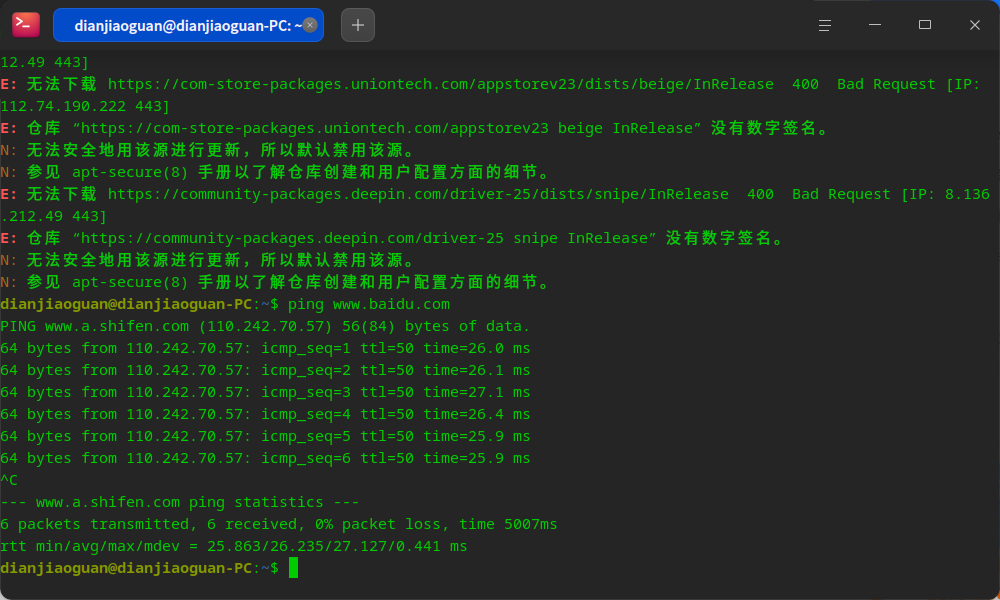
Task: Maximize the terminal window
Action: [x=925, y=25]
